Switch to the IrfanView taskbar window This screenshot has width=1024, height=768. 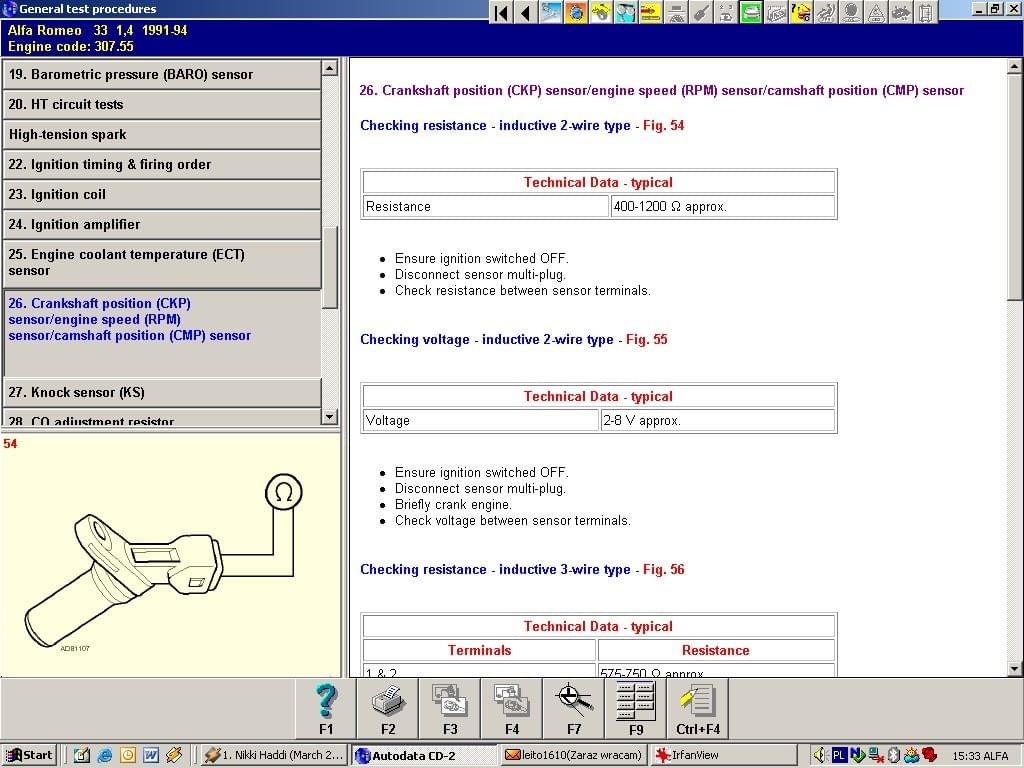tap(724, 756)
